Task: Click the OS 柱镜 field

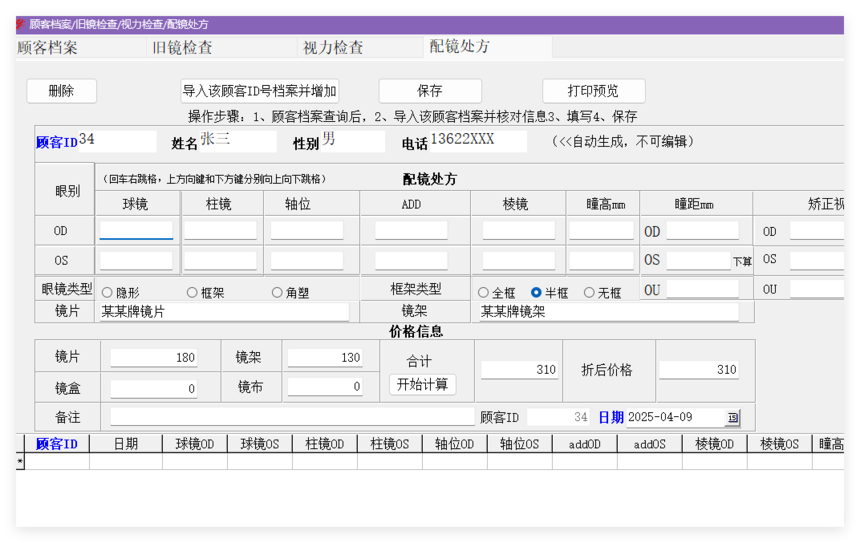Action: coord(220,261)
